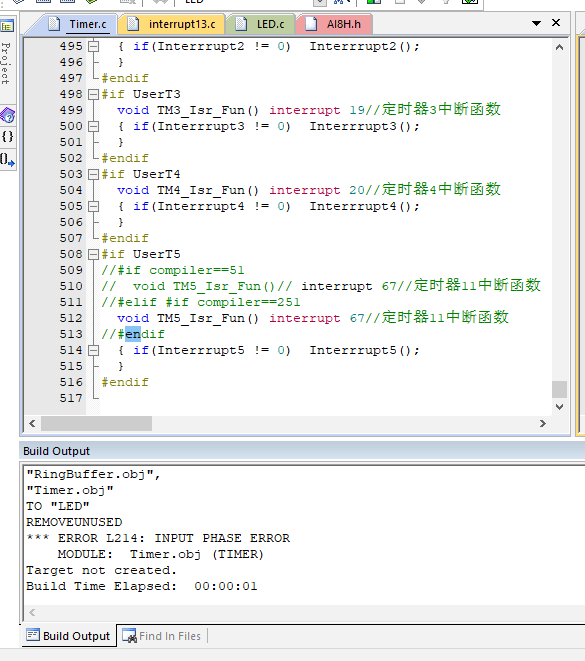Click the editor horizontal scroll right arrow
The image size is (585, 661).
543,424
